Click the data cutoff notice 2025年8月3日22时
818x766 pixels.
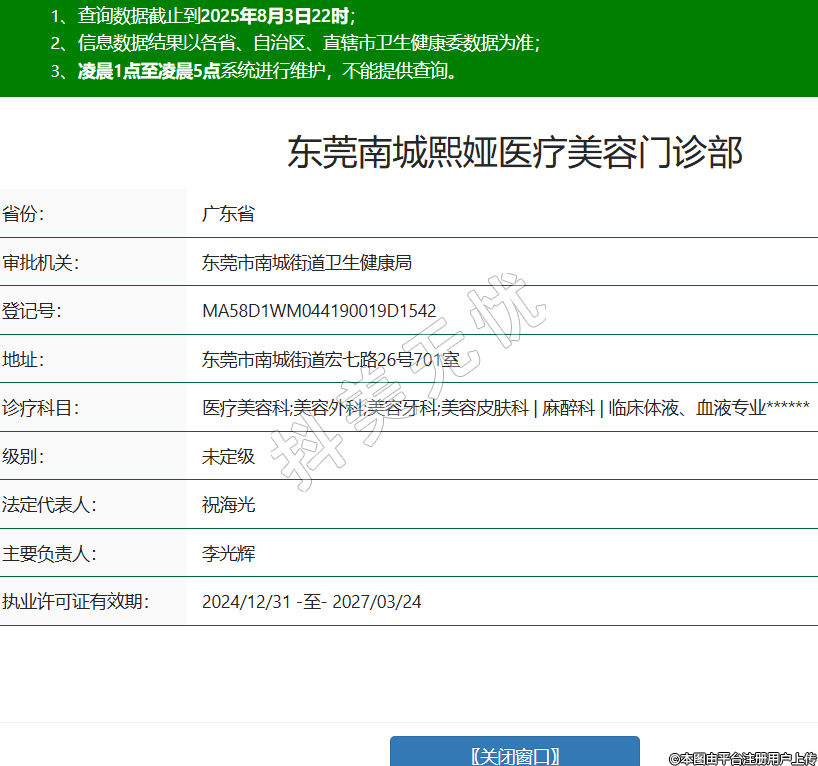point(282,16)
